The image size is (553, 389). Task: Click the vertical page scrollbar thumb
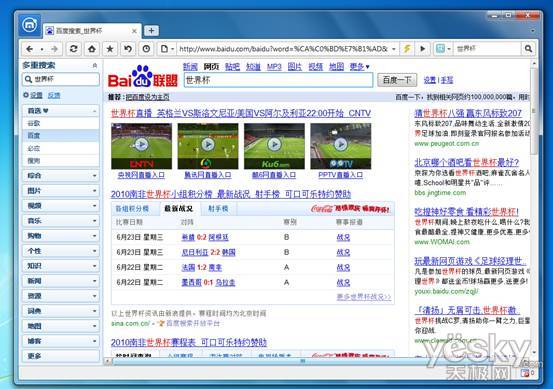click(534, 111)
